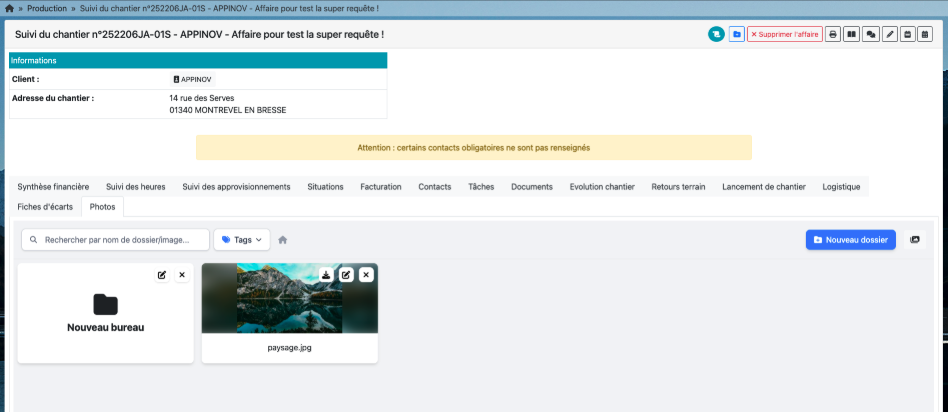Image resolution: width=948 pixels, height=412 pixels.
Task: Click the teal round icon in header
Action: coord(716,34)
